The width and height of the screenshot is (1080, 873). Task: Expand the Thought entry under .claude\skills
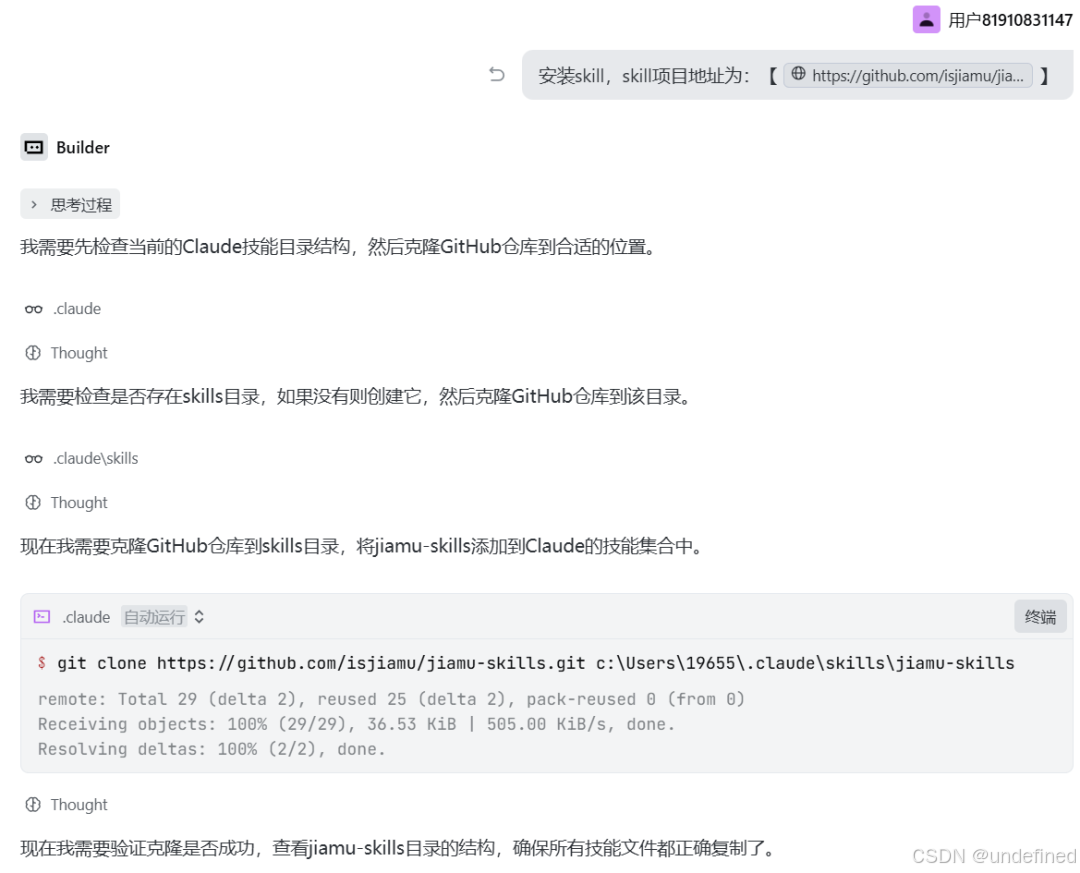pos(78,503)
